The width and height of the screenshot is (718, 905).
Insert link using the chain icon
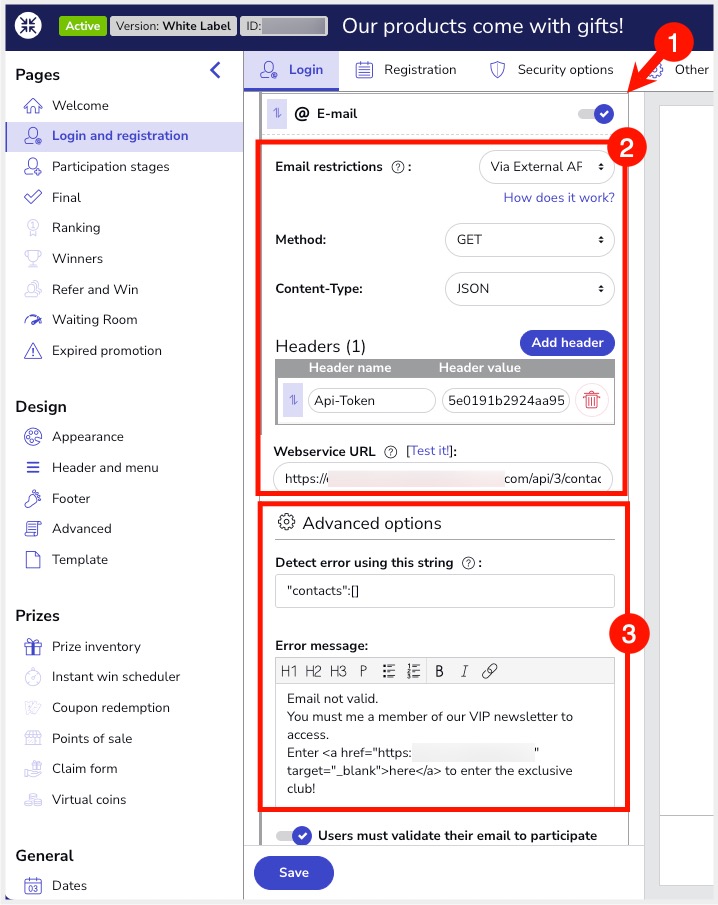pos(490,672)
